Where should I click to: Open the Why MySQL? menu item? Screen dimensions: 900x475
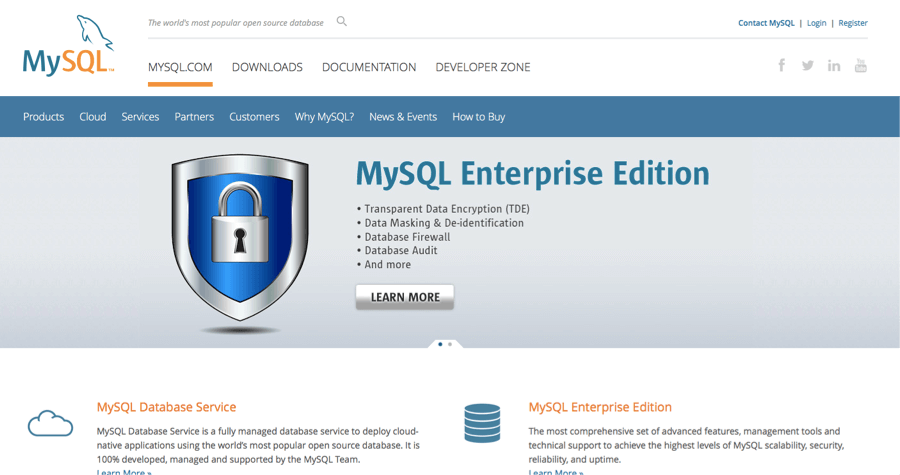pyautogui.click(x=324, y=117)
